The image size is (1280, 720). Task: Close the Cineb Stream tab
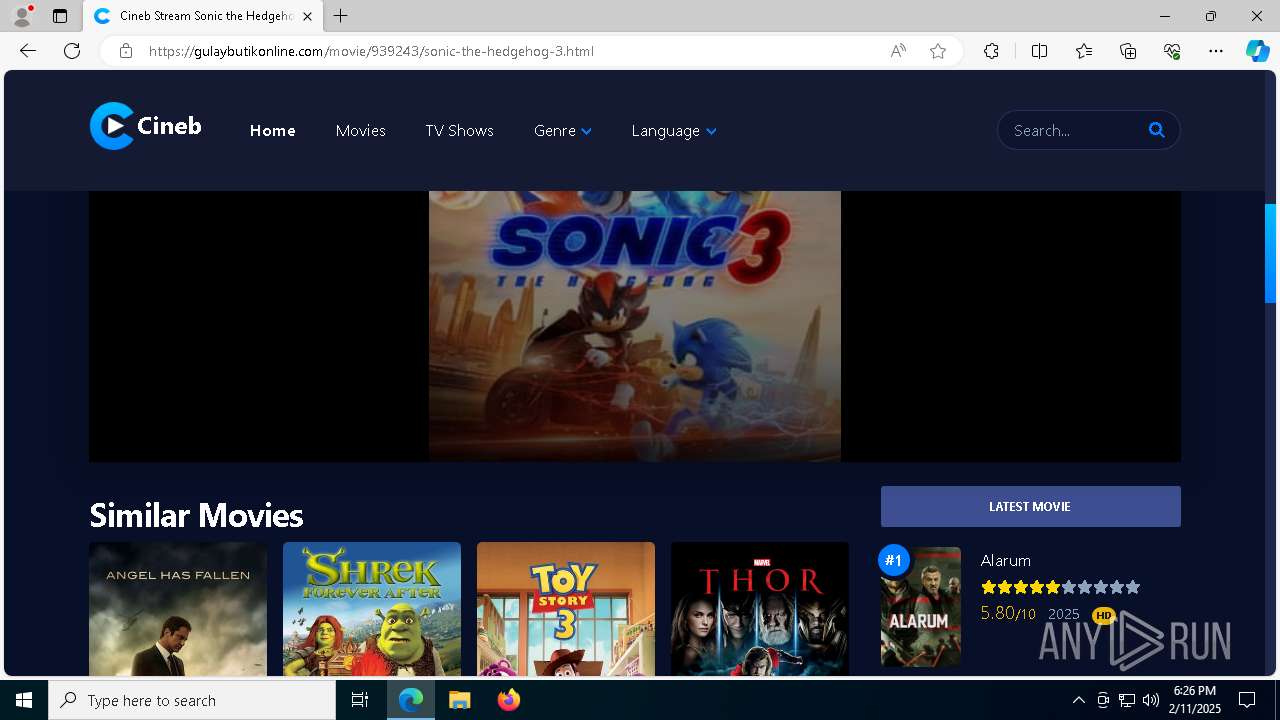point(307,16)
